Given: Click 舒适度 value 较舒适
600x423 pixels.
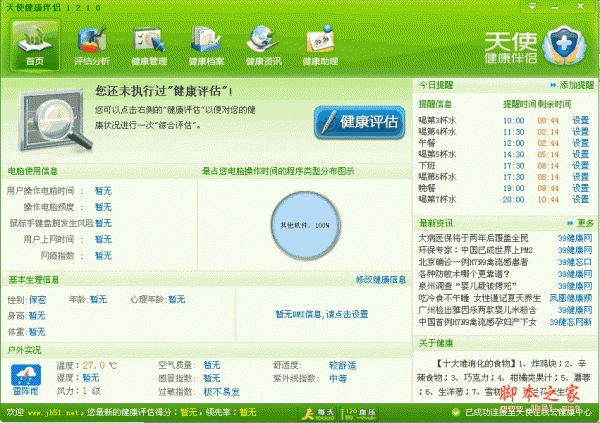Looking at the screenshot, I should (342, 365).
